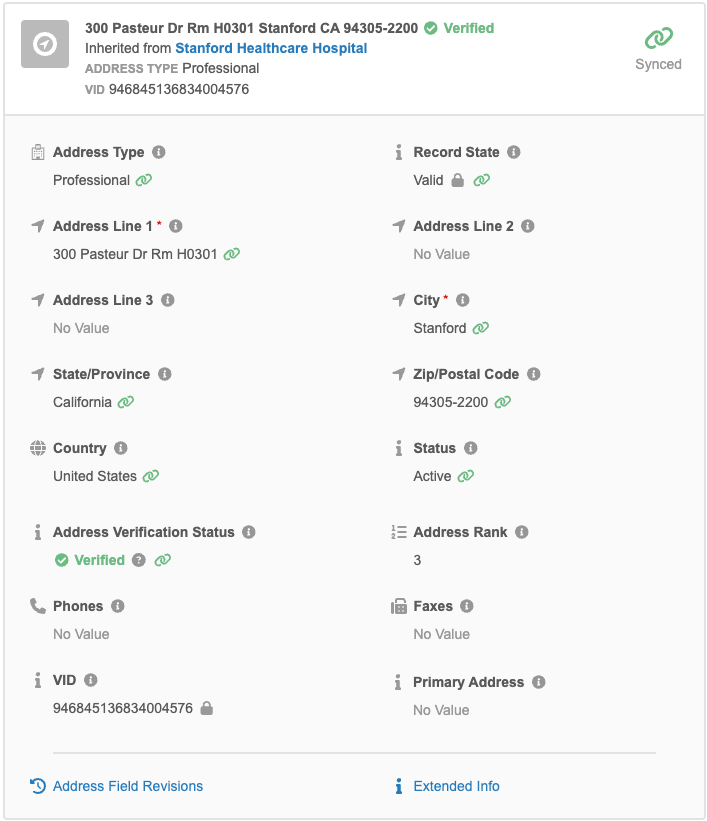The width and height of the screenshot is (707, 821).
Task: Open the question mark help icon beside Verified status
Action: (139, 560)
